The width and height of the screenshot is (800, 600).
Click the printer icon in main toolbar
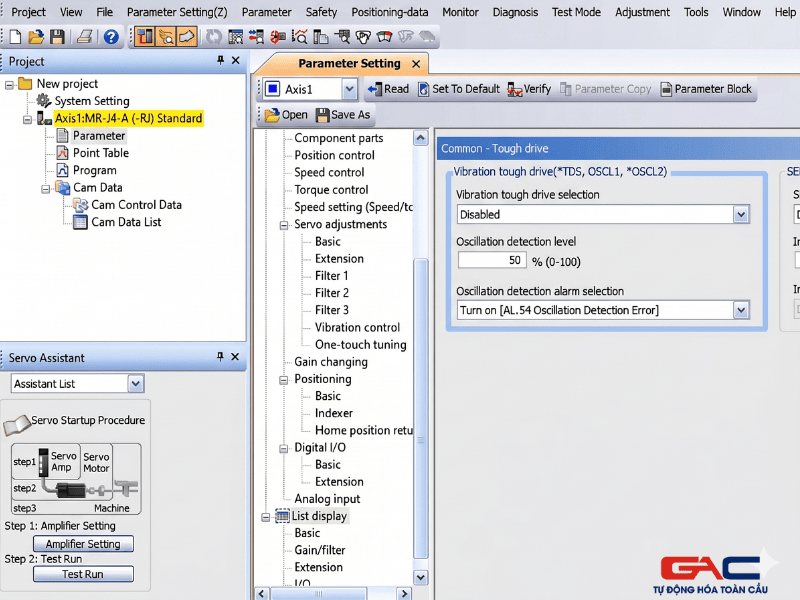86,37
